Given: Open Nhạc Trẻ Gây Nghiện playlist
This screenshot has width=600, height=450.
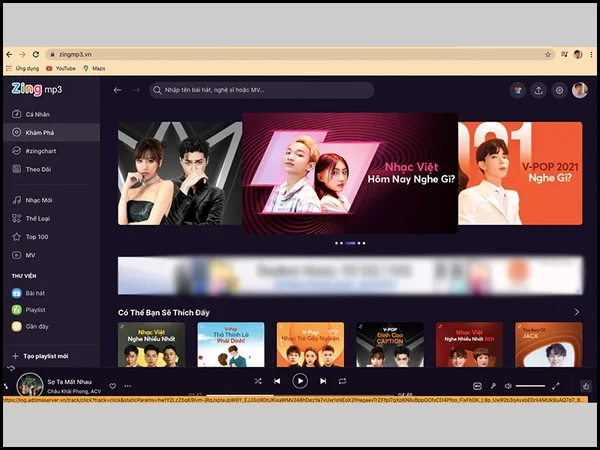Looking at the screenshot, I should (310, 345).
